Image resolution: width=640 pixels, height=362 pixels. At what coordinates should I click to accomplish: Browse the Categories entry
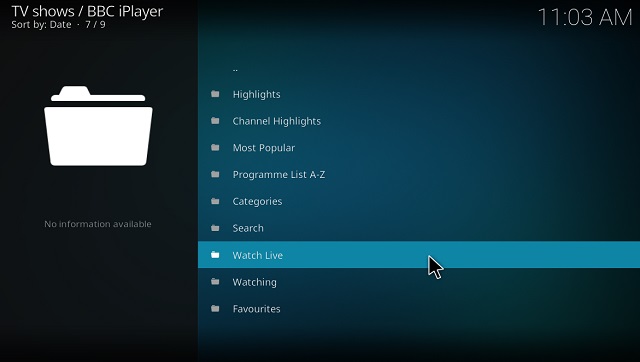419,201
